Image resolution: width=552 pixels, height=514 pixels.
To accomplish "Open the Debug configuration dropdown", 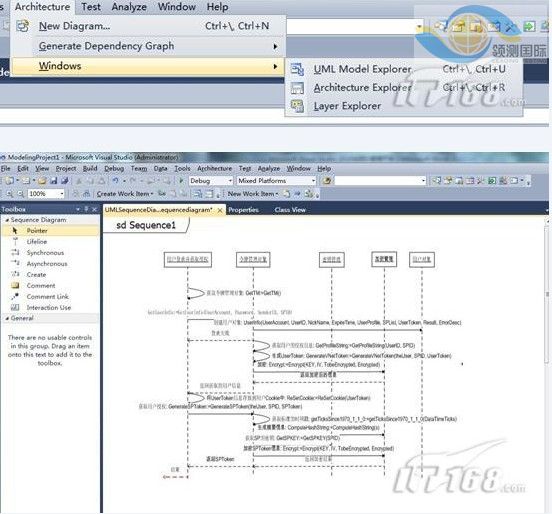I will click(230, 181).
